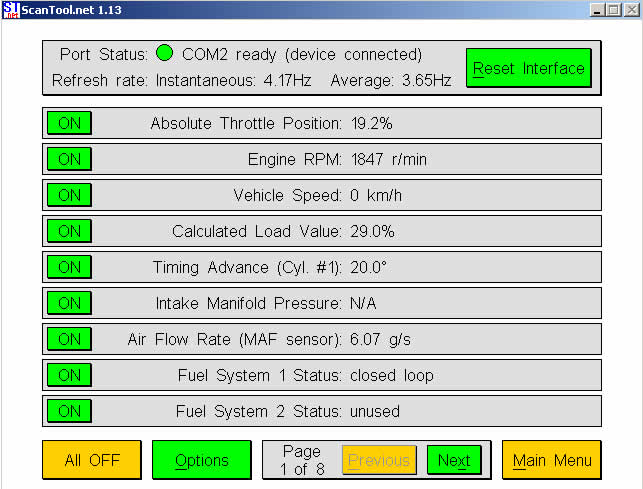Click the green port status indicator
Screen dimensions: 643x489
point(165,54)
